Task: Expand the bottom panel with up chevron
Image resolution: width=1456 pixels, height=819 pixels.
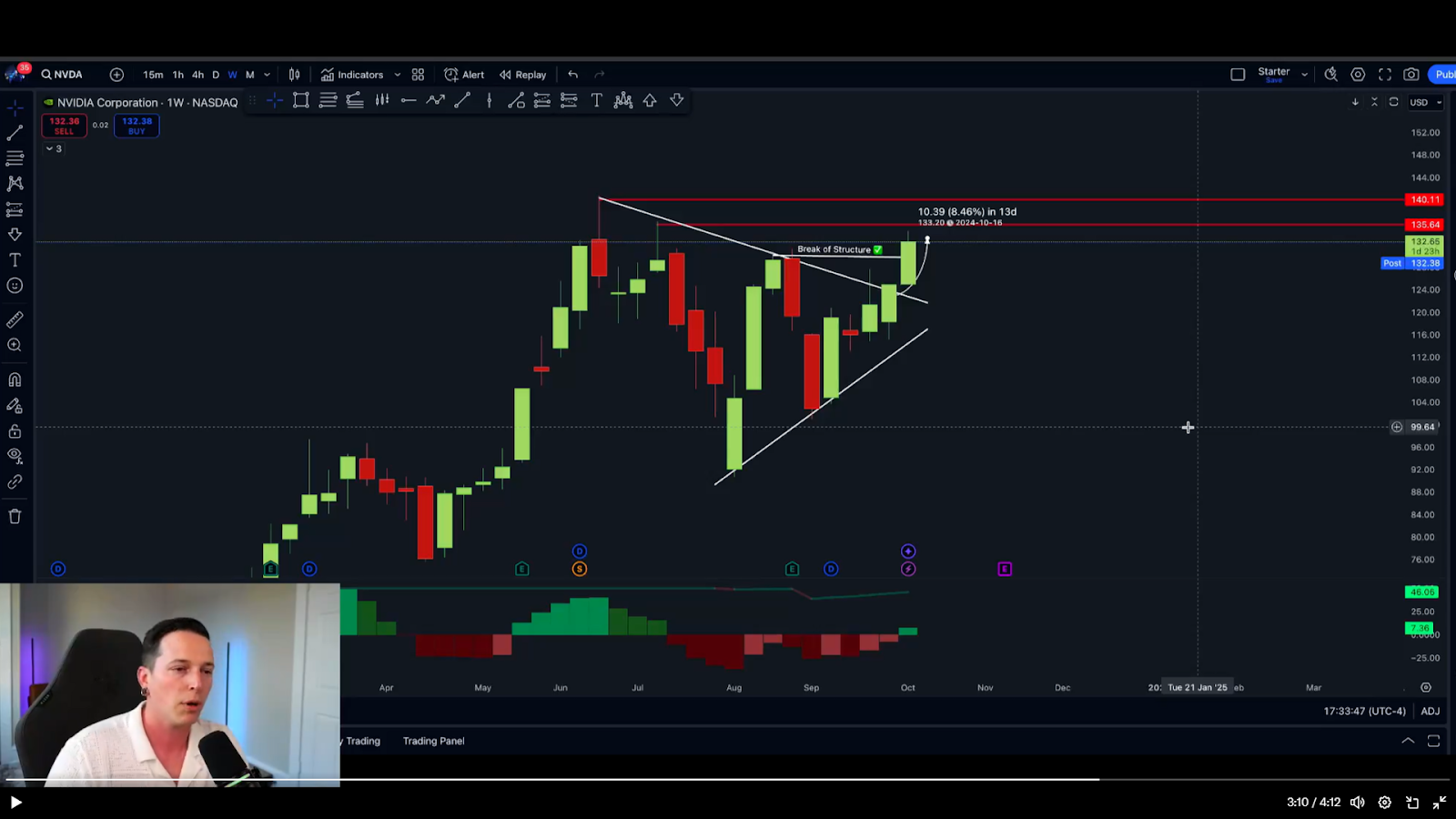Action: (1408, 741)
